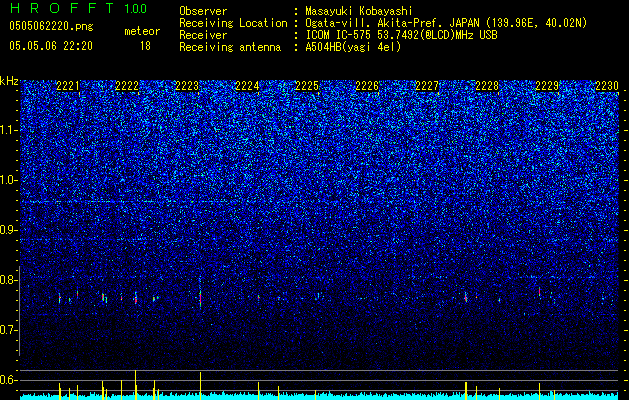Click the 0.6 kHz axis tick label
Screen dimensions: 629x400
pyautogui.click(x=9, y=380)
